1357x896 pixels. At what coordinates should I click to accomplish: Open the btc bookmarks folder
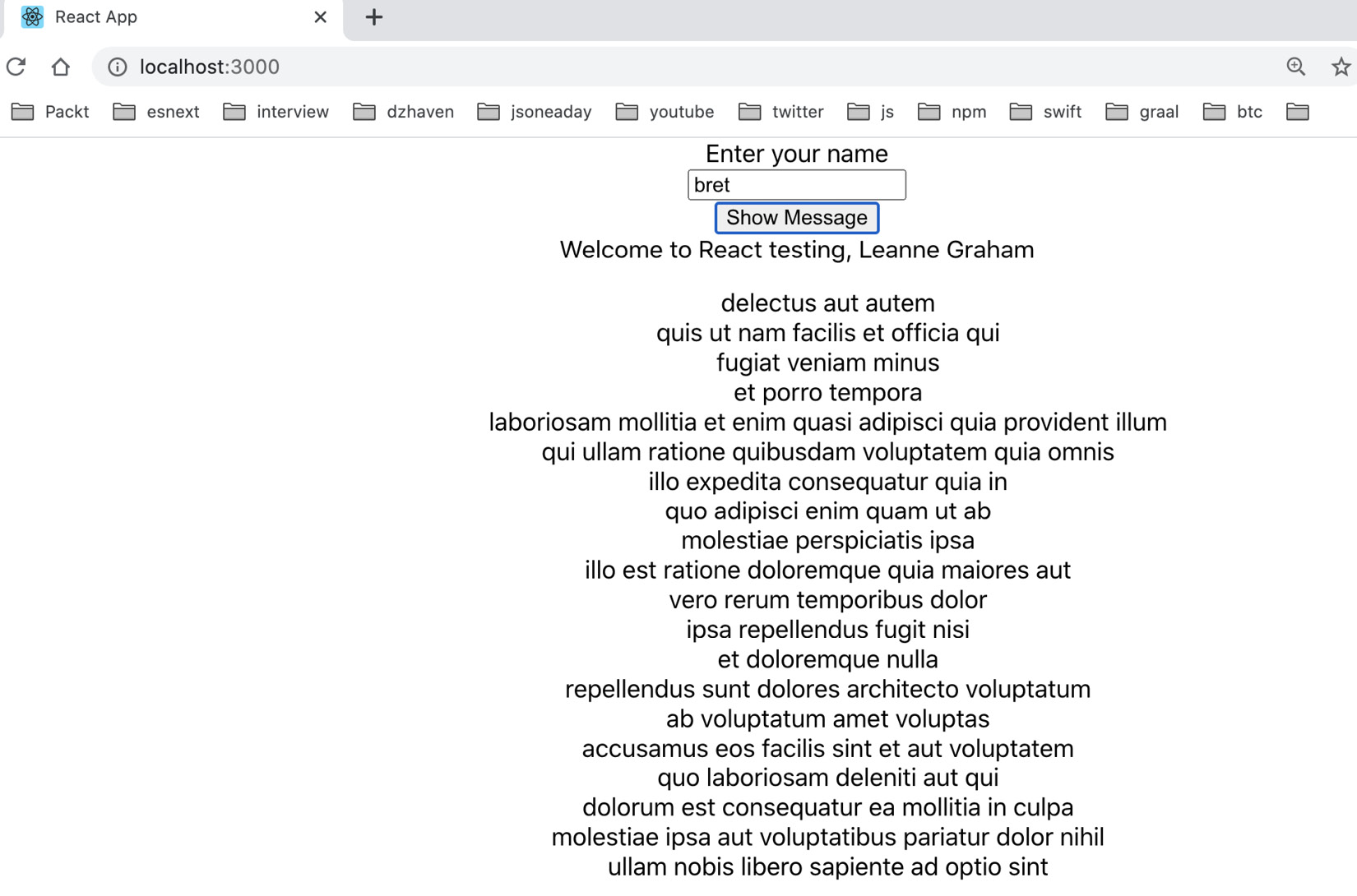pos(1233,112)
